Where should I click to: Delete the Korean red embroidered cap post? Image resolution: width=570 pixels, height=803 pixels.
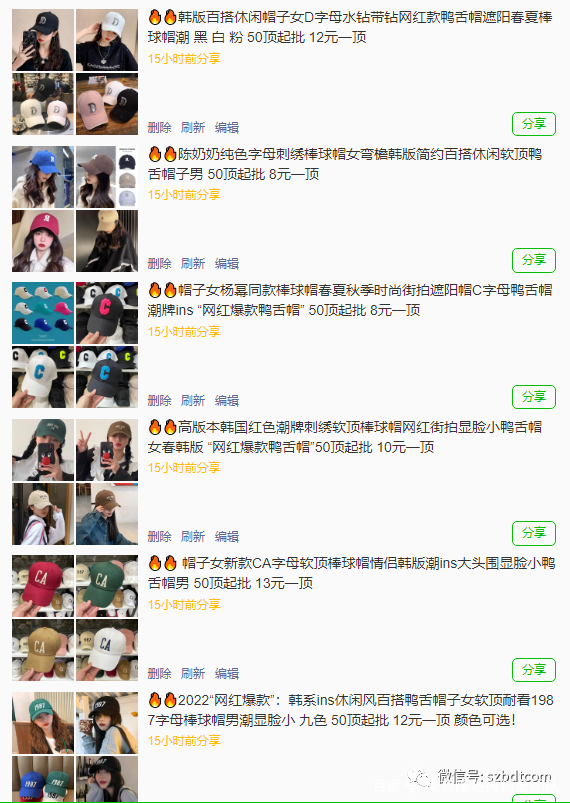159,537
